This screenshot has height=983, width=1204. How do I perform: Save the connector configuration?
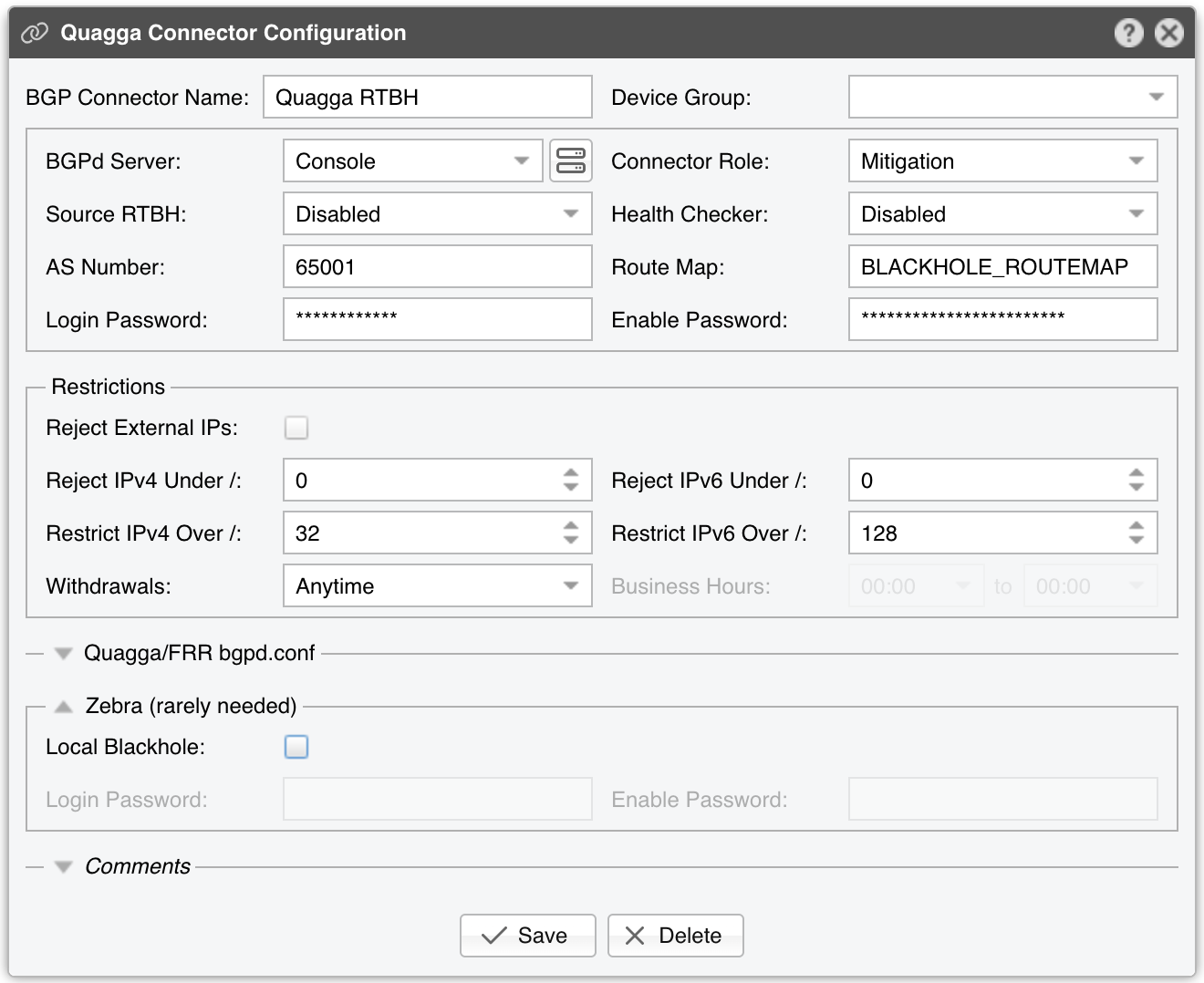click(528, 936)
